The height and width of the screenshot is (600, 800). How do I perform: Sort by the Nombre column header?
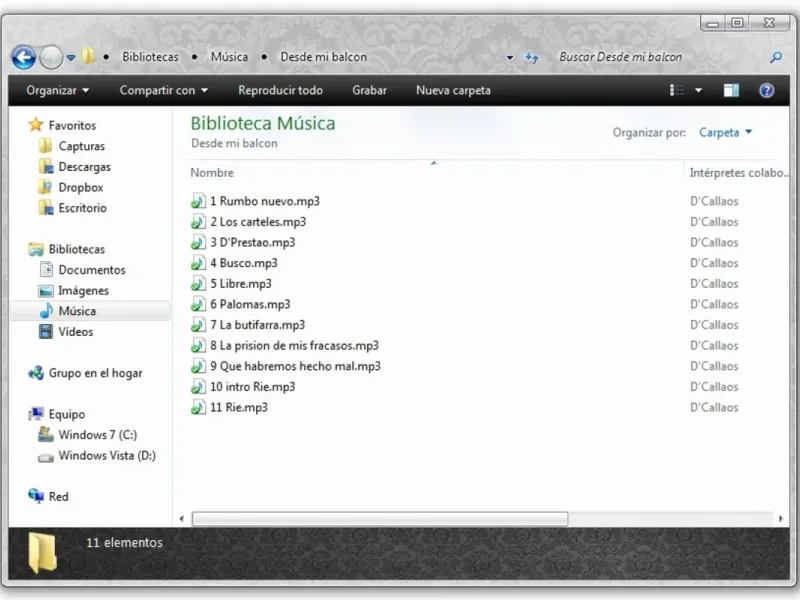pyautogui.click(x=212, y=172)
